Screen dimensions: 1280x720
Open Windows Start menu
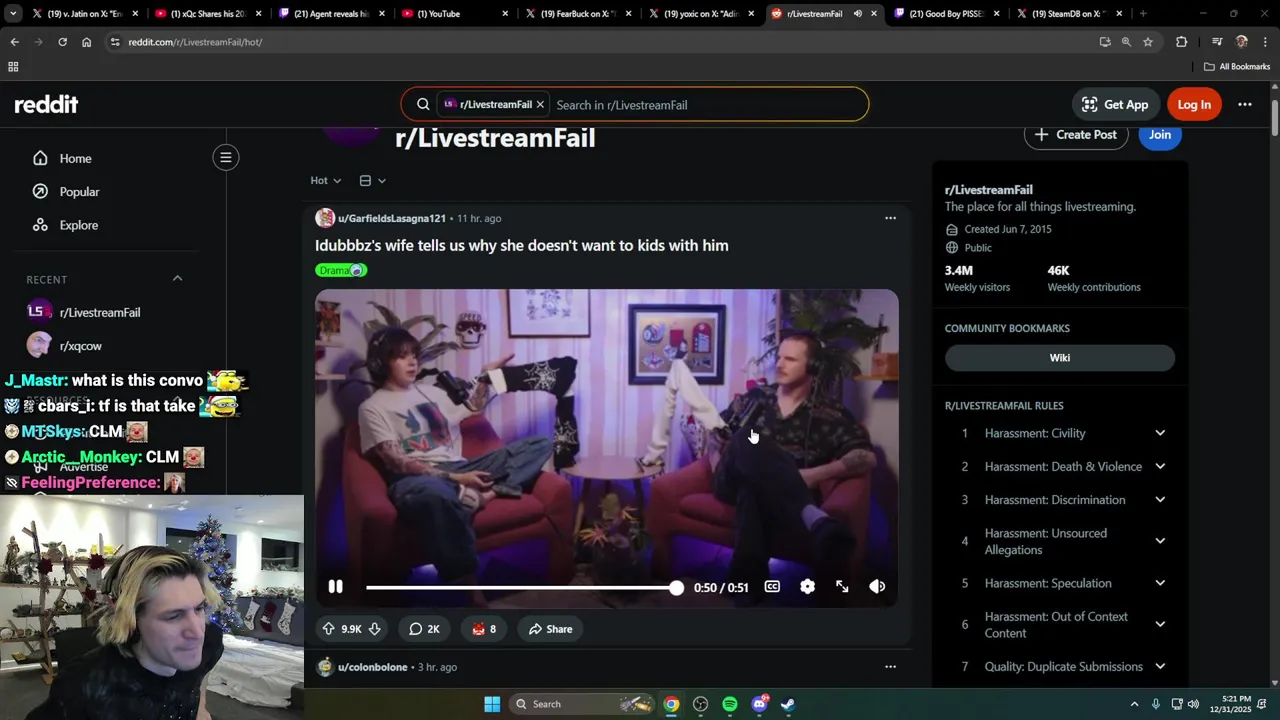pos(492,704)
